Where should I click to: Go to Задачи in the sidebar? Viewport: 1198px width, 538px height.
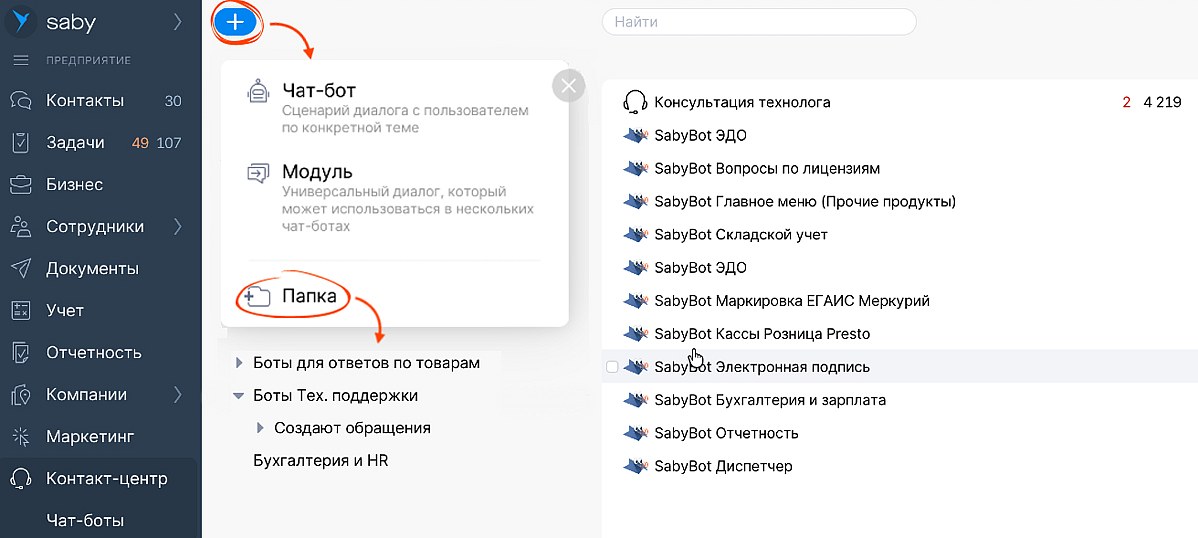coord(75,143)
